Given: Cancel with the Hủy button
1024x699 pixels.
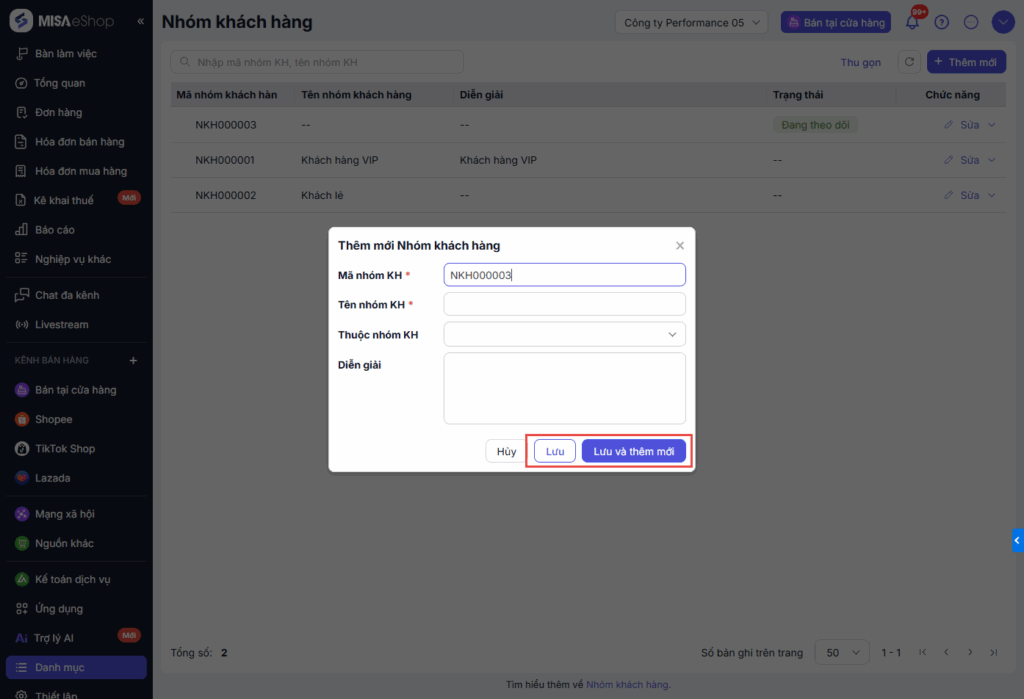Looking at the screenshot, I should (507, 452).
